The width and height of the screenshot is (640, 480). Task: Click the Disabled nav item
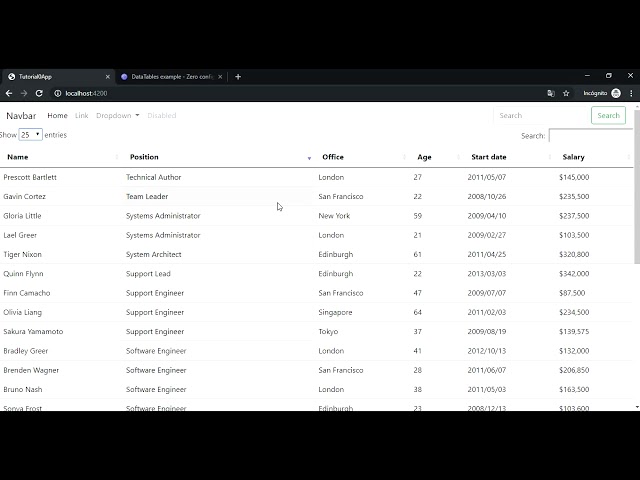(162, 116)
